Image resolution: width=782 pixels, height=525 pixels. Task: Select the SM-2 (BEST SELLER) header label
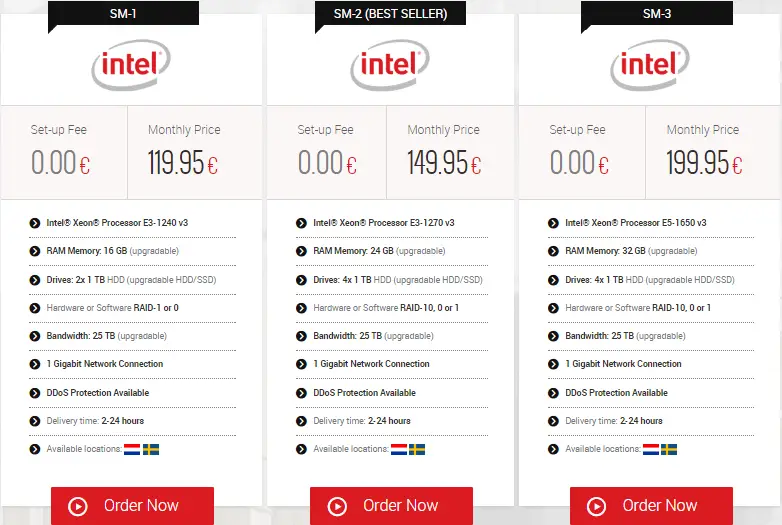tap(391, 13)
